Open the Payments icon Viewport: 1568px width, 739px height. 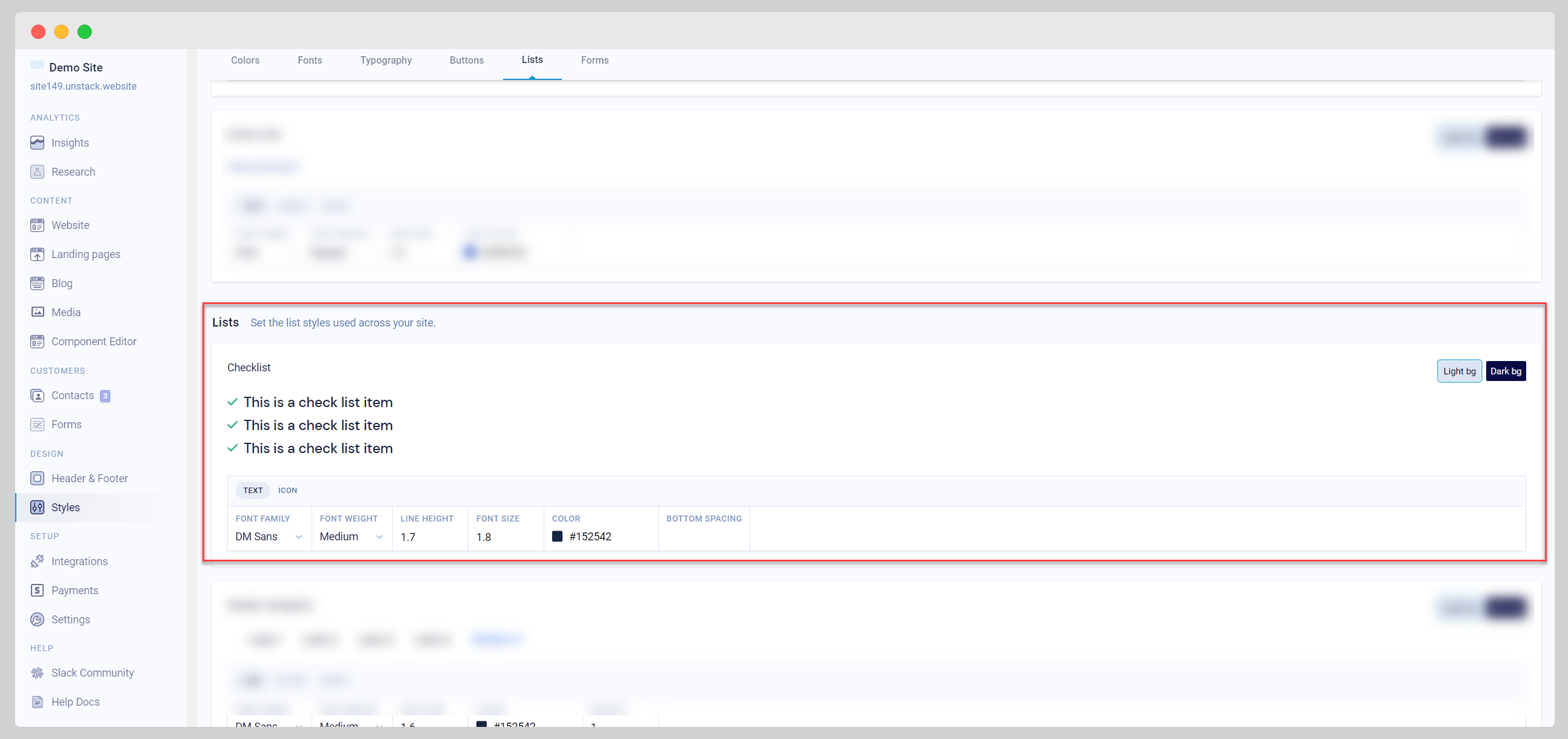(x=37, y=591)
